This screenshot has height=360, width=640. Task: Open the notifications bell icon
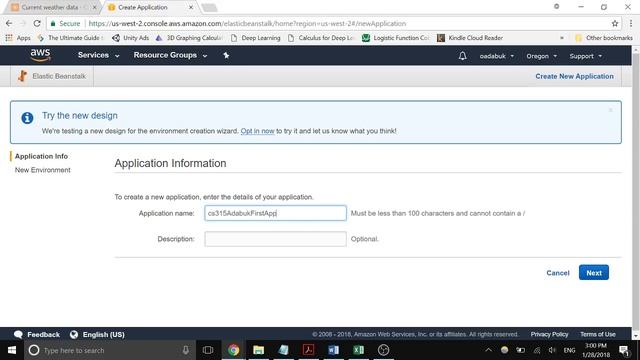click(x=462, y=56)
